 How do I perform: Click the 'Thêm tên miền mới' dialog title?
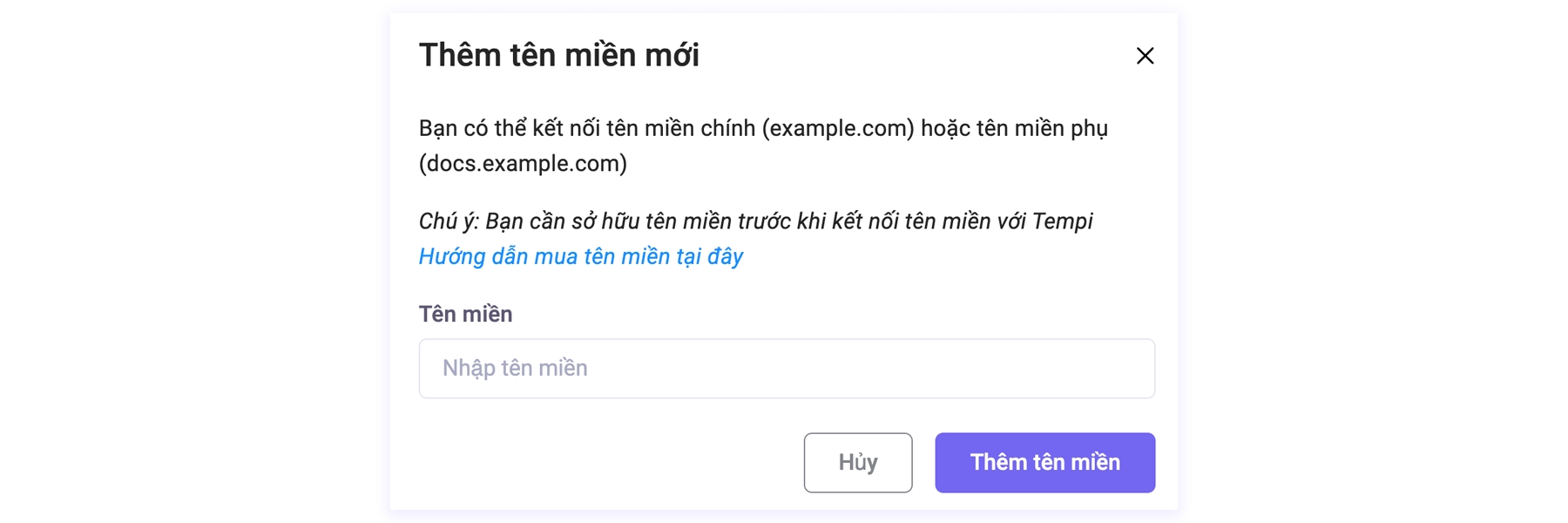pos(558,55)
